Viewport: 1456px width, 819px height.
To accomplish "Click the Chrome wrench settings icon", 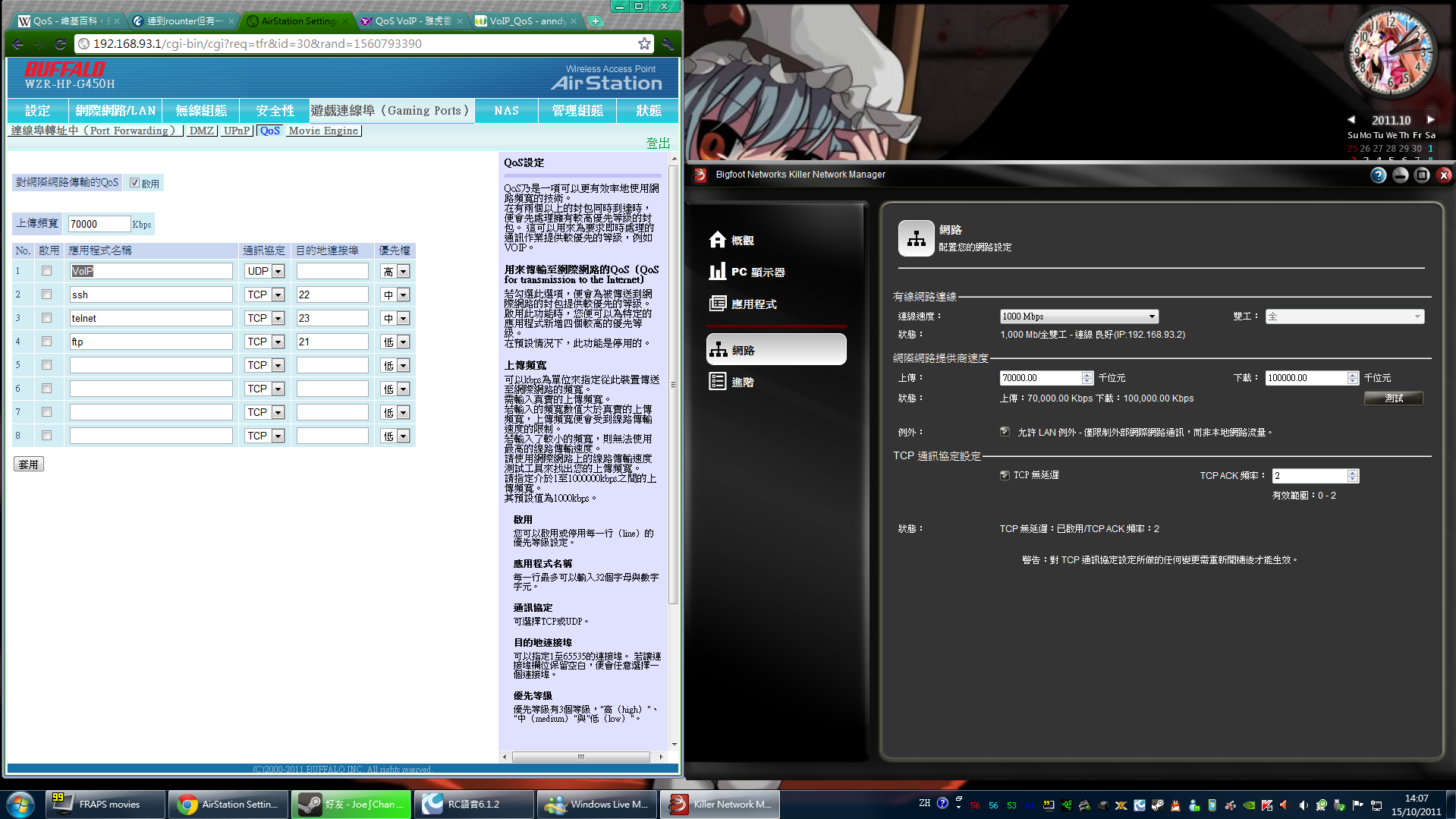I will 667,44.
